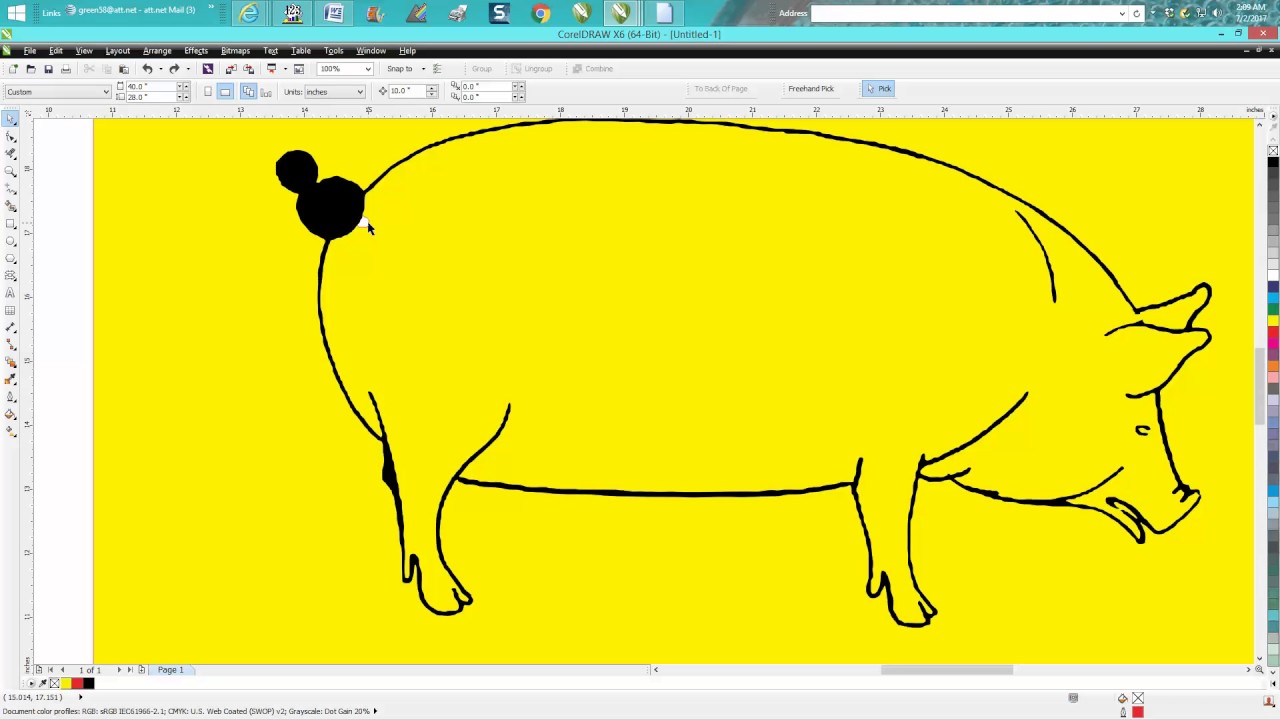Expand the document color profiles arrow
1280x720 pixels.
[x=375, y=711]
